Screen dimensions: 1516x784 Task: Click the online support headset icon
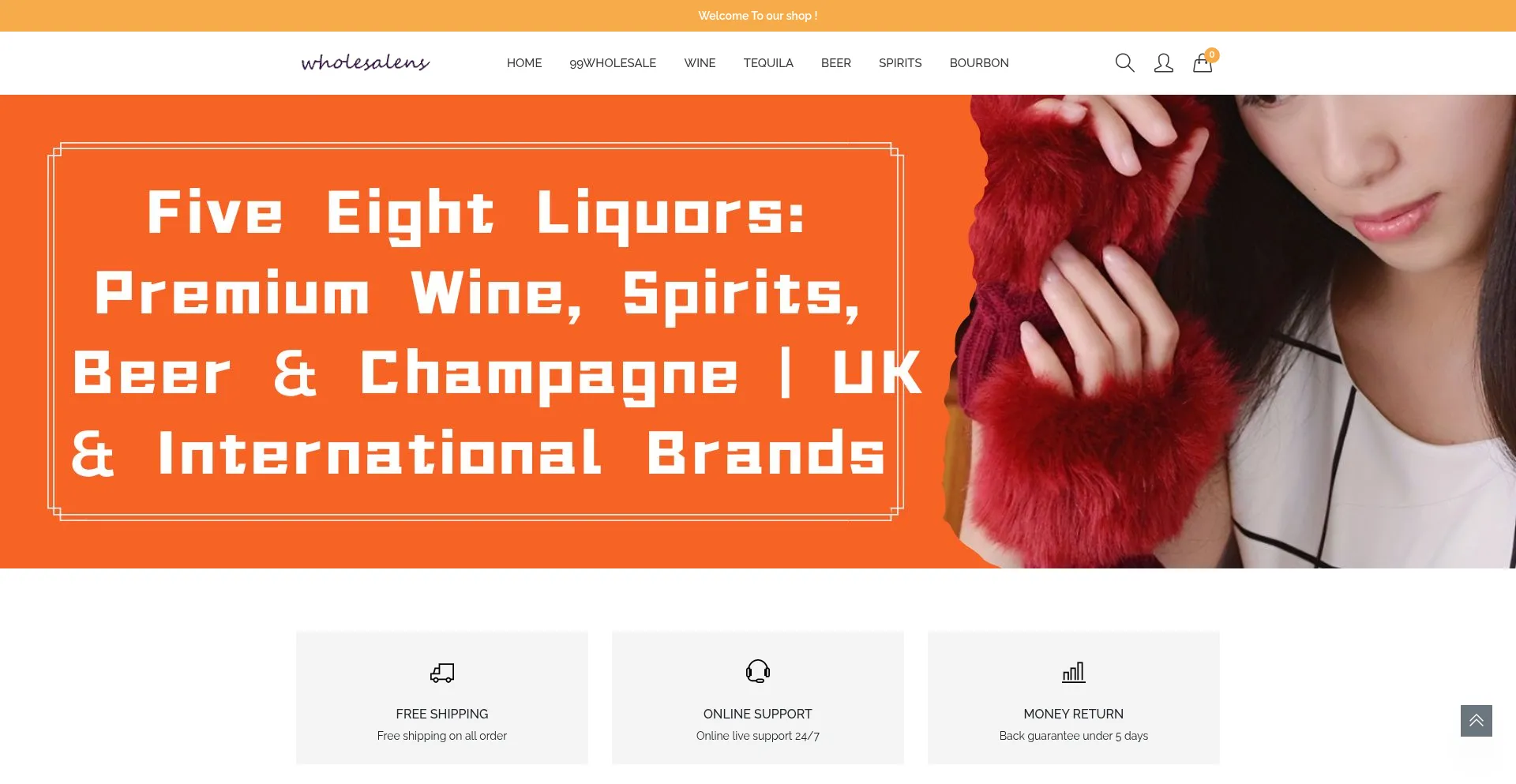coord(758,671)
